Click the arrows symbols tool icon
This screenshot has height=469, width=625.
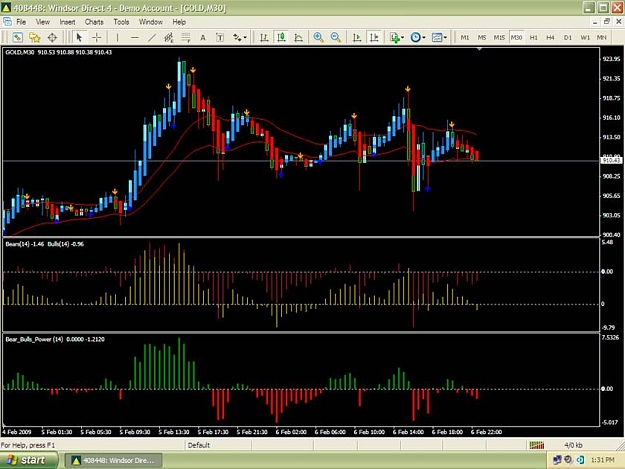[237, 37]
